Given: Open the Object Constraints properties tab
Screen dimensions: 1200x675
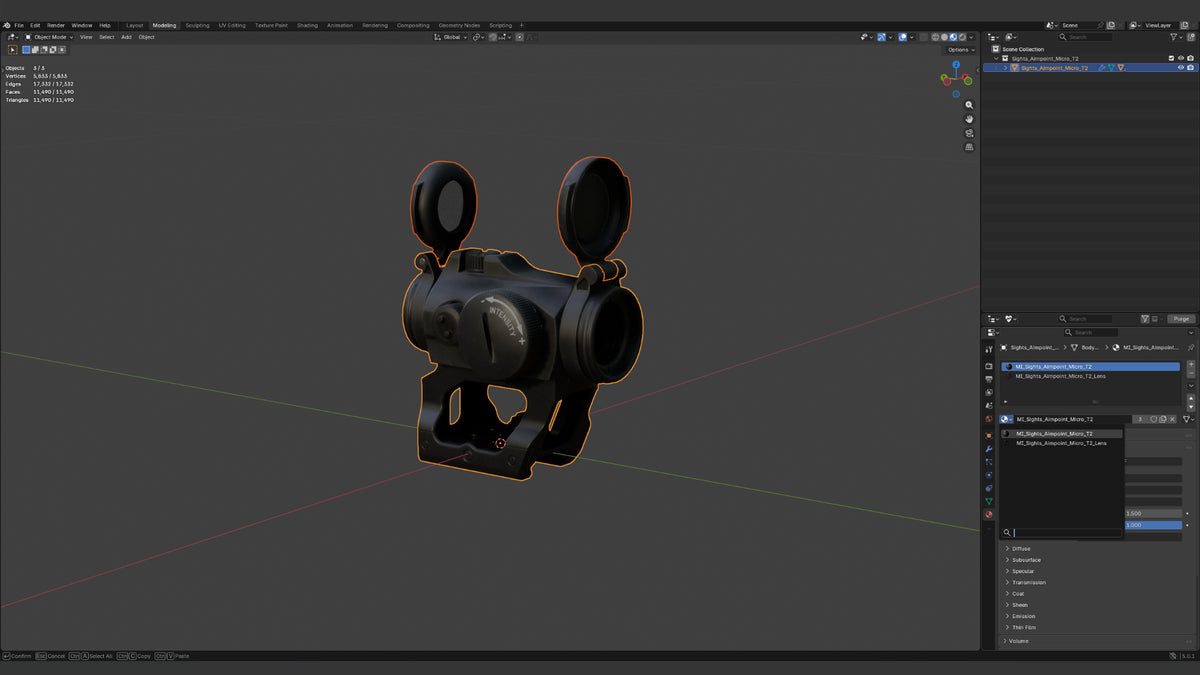Looking at the screenshot, I should click(989, 488).
